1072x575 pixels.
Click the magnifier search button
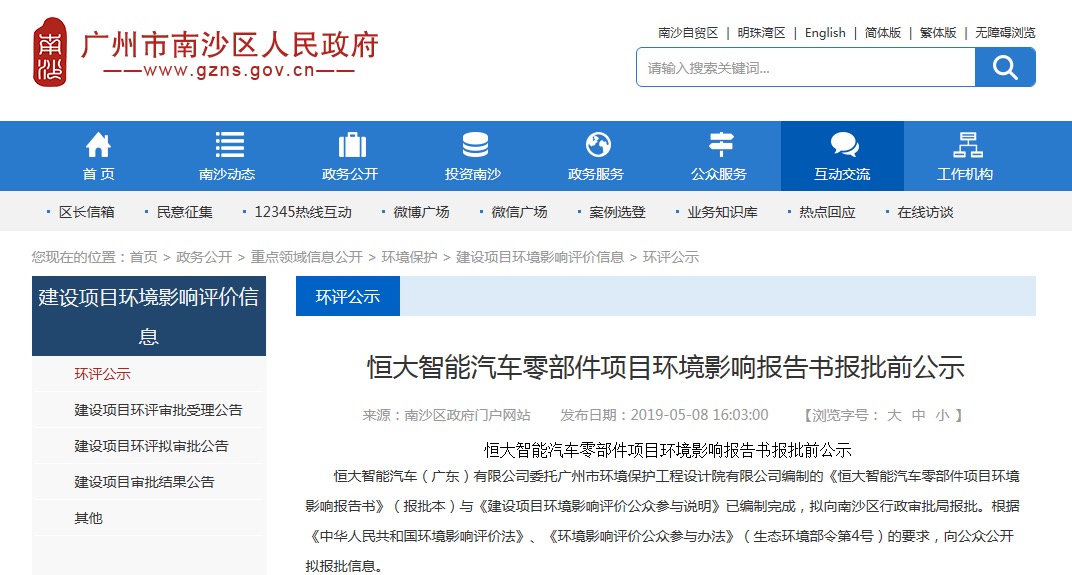click(1005, 67)
